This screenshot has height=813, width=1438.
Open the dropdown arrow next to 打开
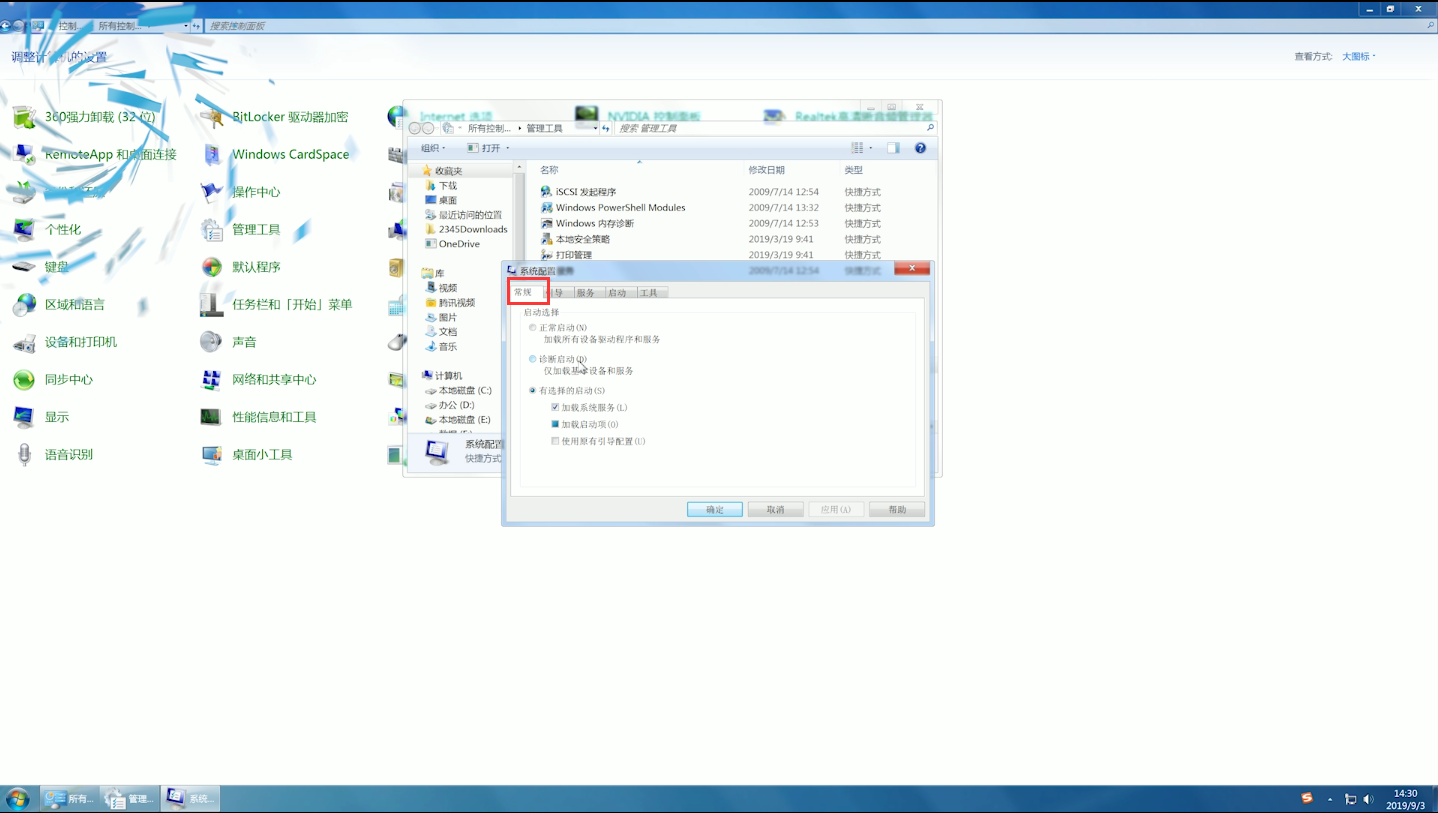pos(507,148)
